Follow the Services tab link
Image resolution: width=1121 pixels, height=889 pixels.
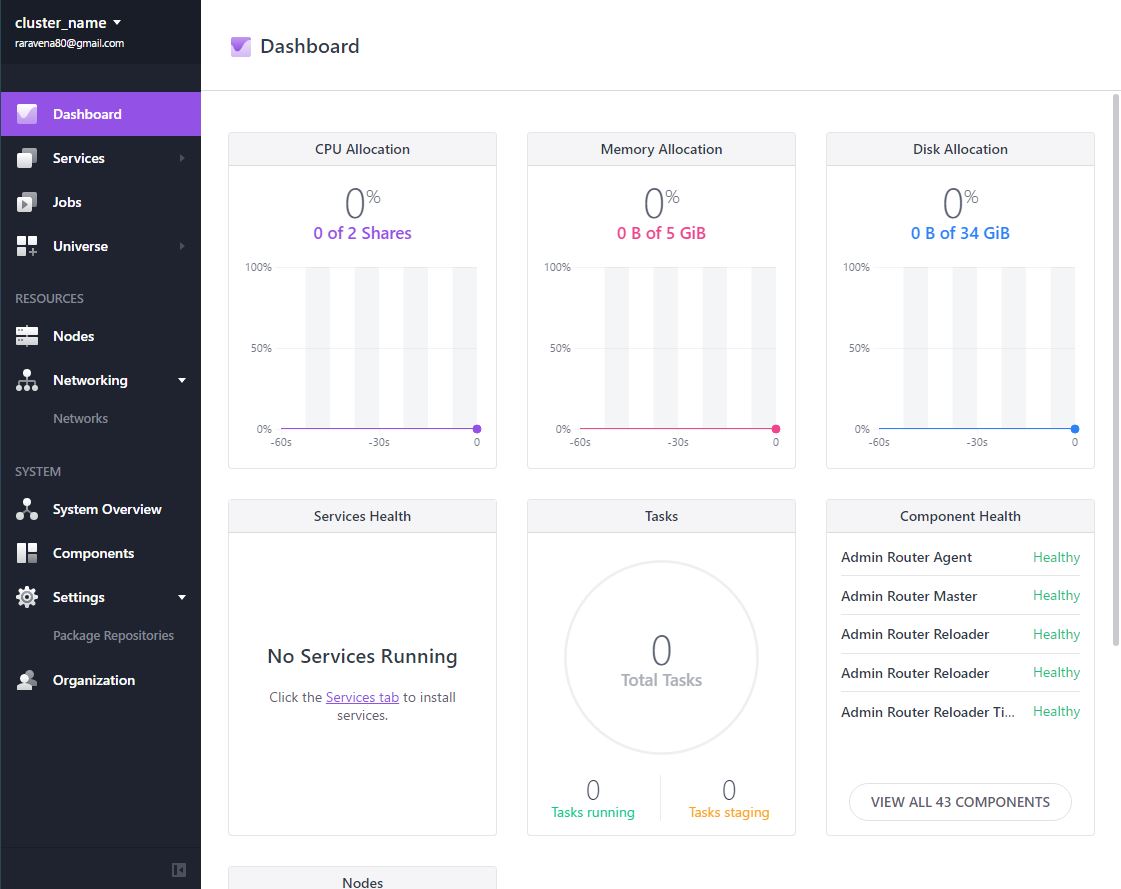pyautogui.click(x=362, y=697)
